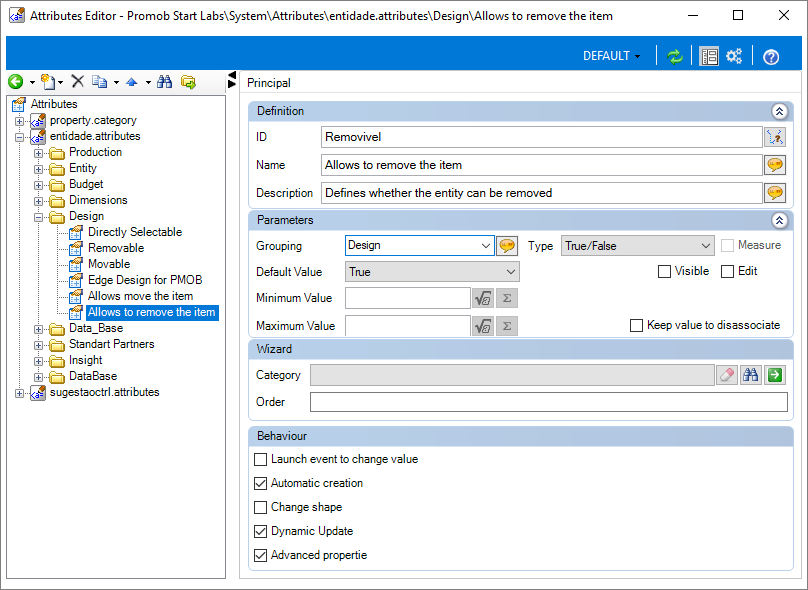Click the ID lookup icon beside Removivel
This screenshot has height=590, width=808.
[x=775, y=137]
